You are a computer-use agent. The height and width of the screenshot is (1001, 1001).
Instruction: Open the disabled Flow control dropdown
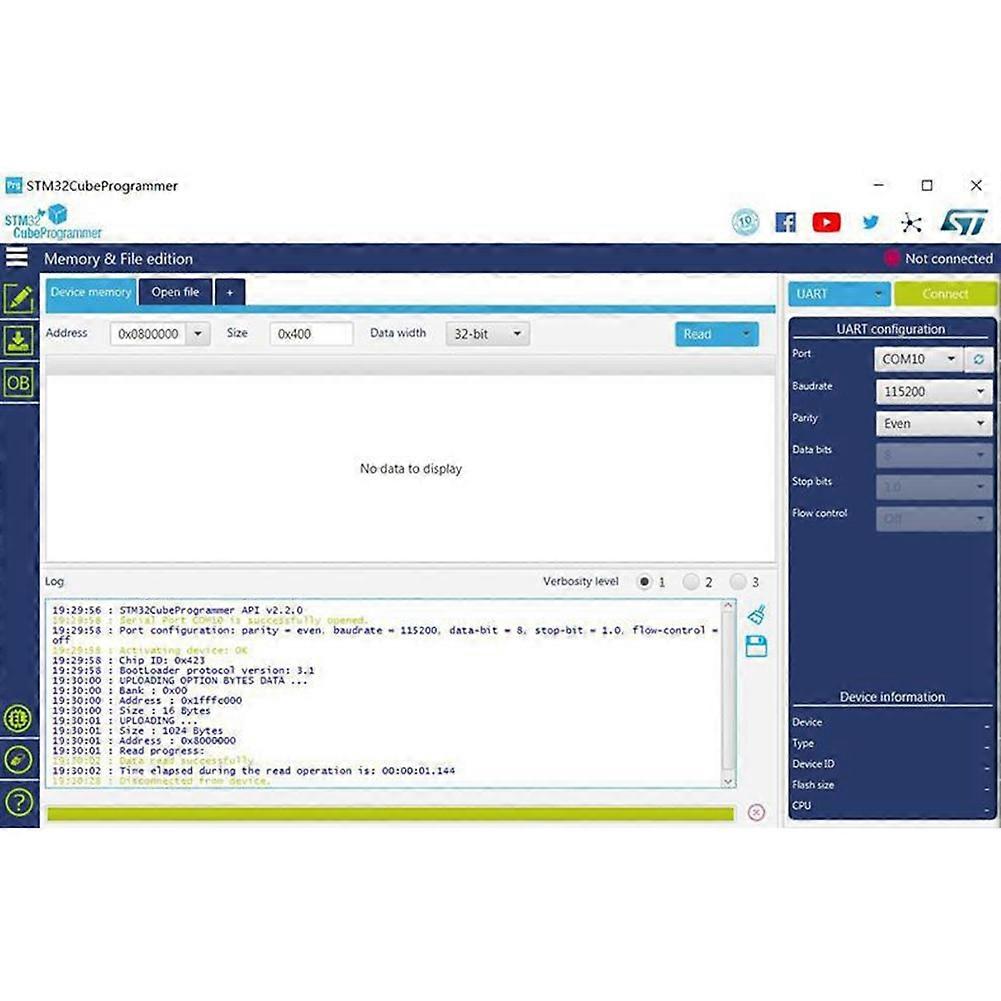click(x=934, y=519)
